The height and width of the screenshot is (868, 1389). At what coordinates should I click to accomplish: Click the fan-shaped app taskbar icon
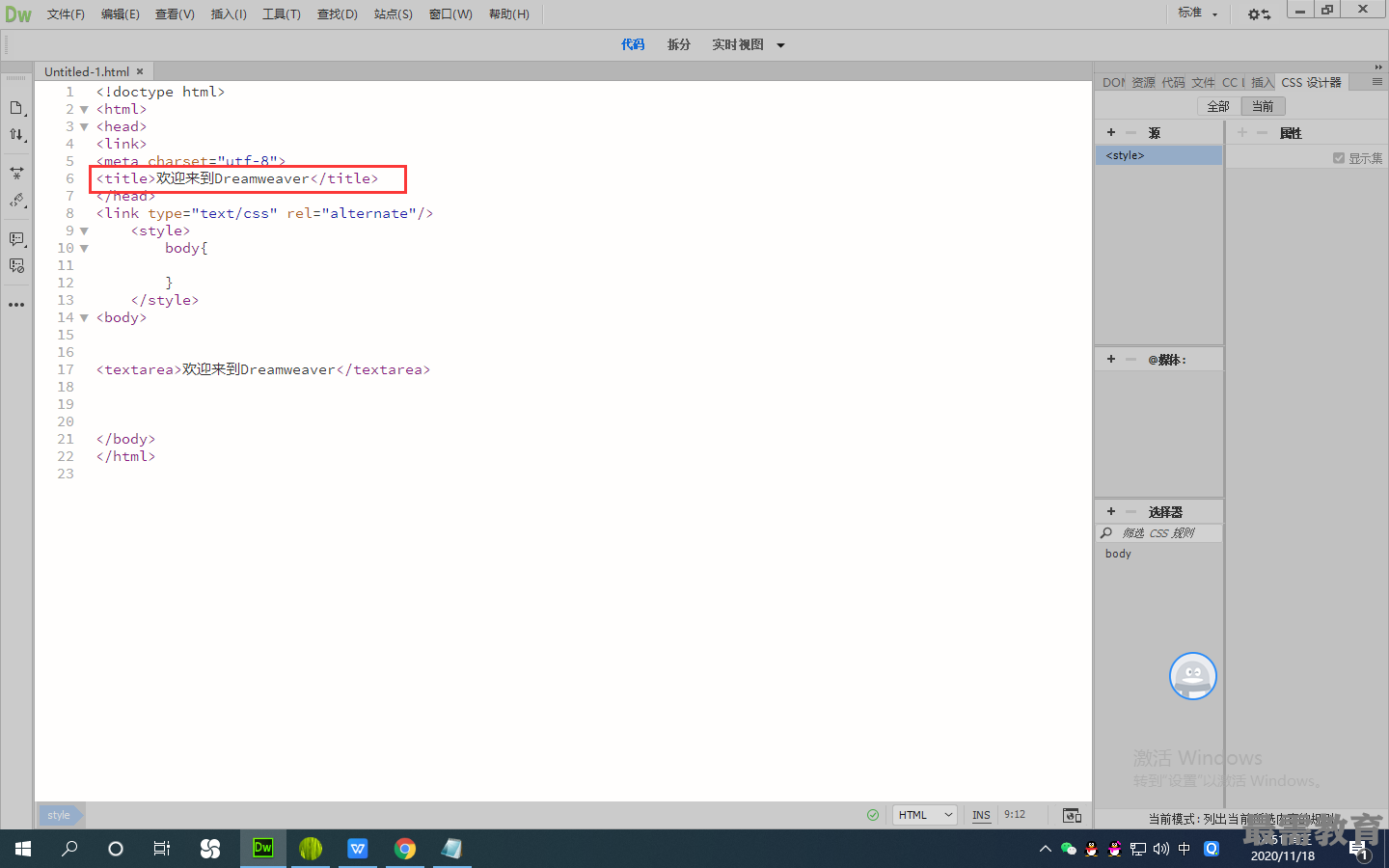coord(210,849)
